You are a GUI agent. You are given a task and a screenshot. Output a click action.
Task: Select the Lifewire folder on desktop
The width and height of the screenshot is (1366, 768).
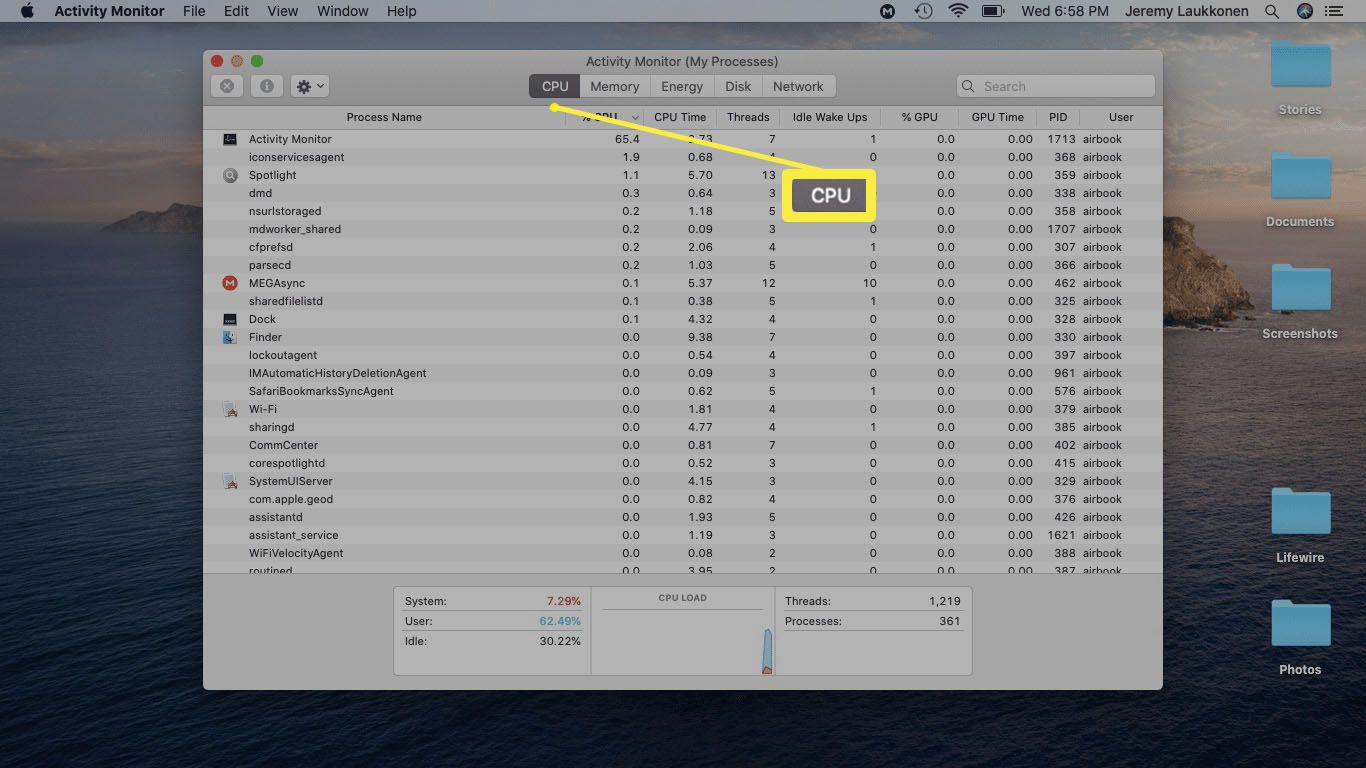pos(1300,526)
